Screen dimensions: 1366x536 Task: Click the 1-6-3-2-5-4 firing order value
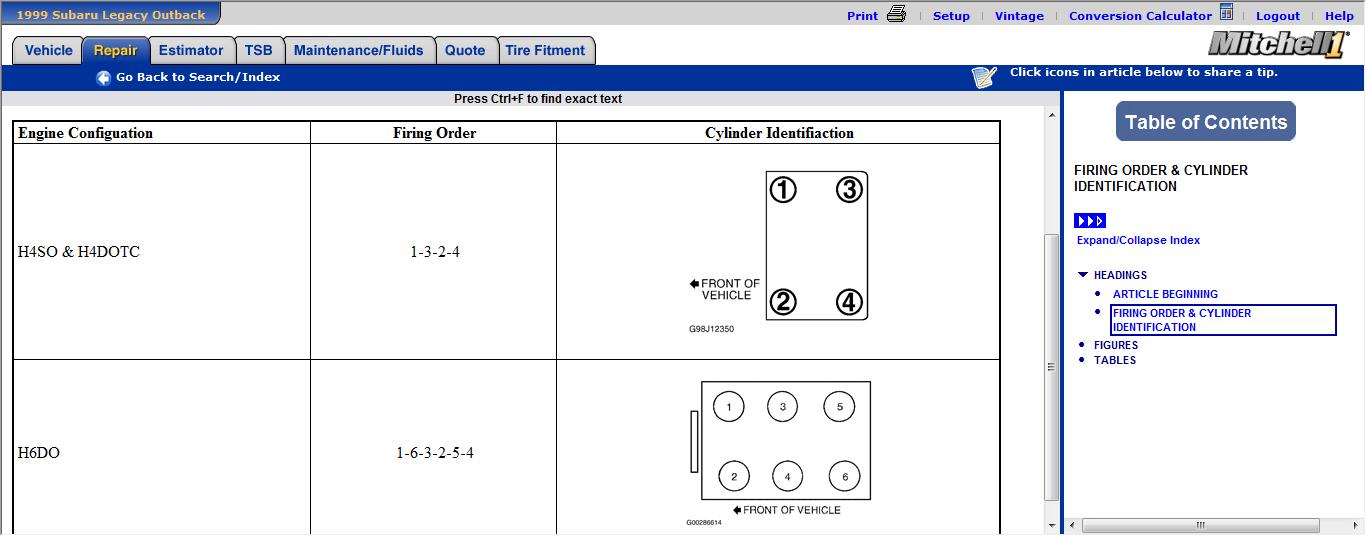[435, 453]
